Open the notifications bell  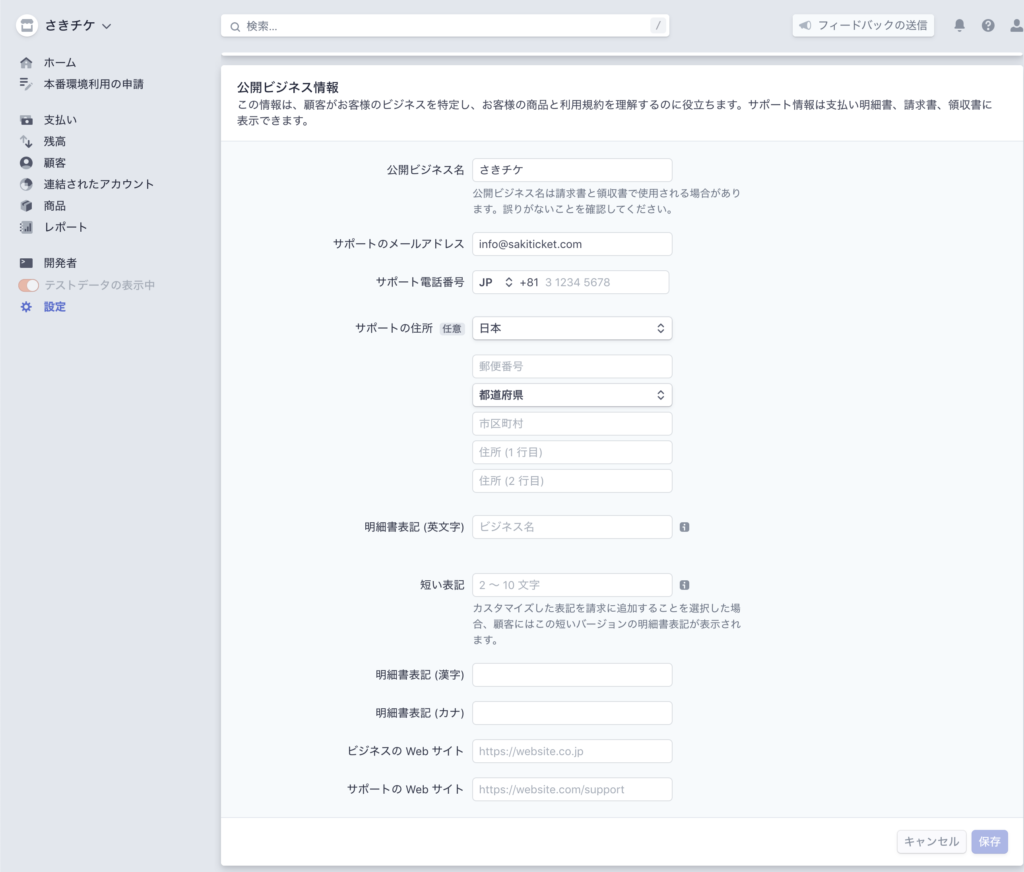tap(959, 25)
